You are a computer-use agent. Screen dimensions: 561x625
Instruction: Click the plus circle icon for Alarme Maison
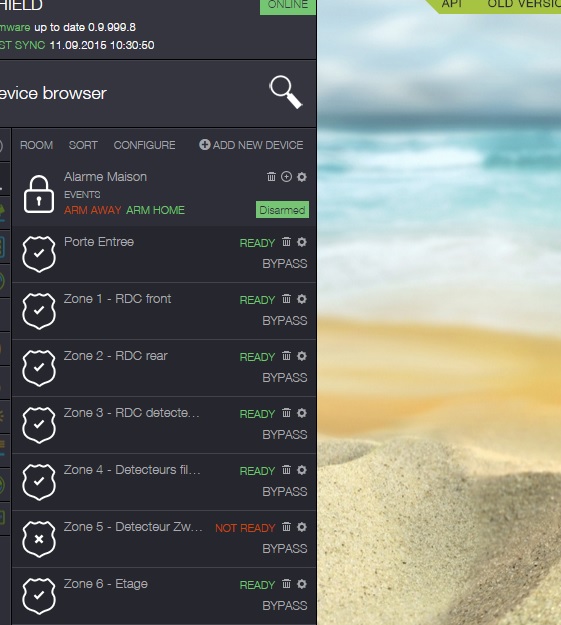(x=286, y=177)
